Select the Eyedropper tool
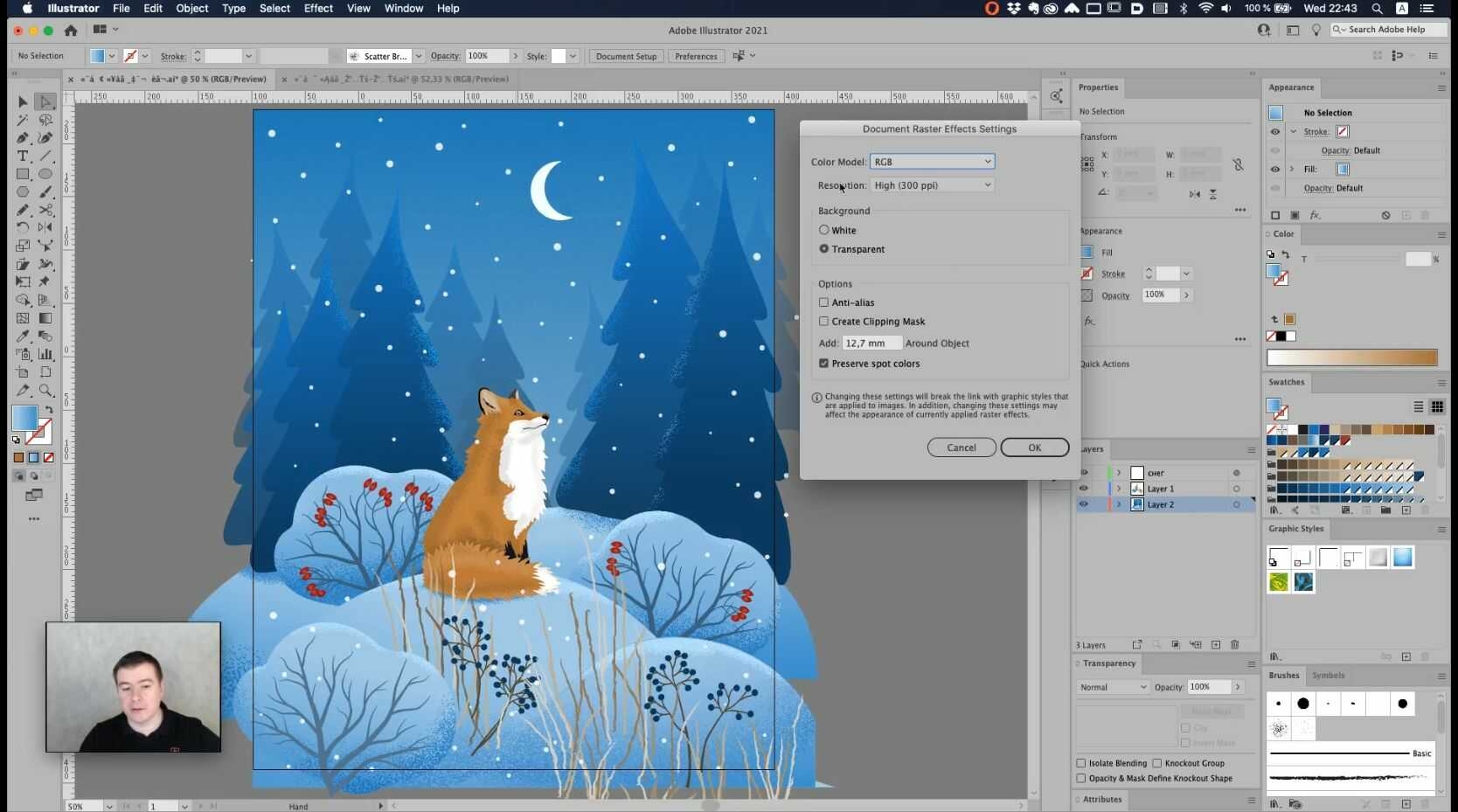 pyautogui.click(x=23, y=336)
